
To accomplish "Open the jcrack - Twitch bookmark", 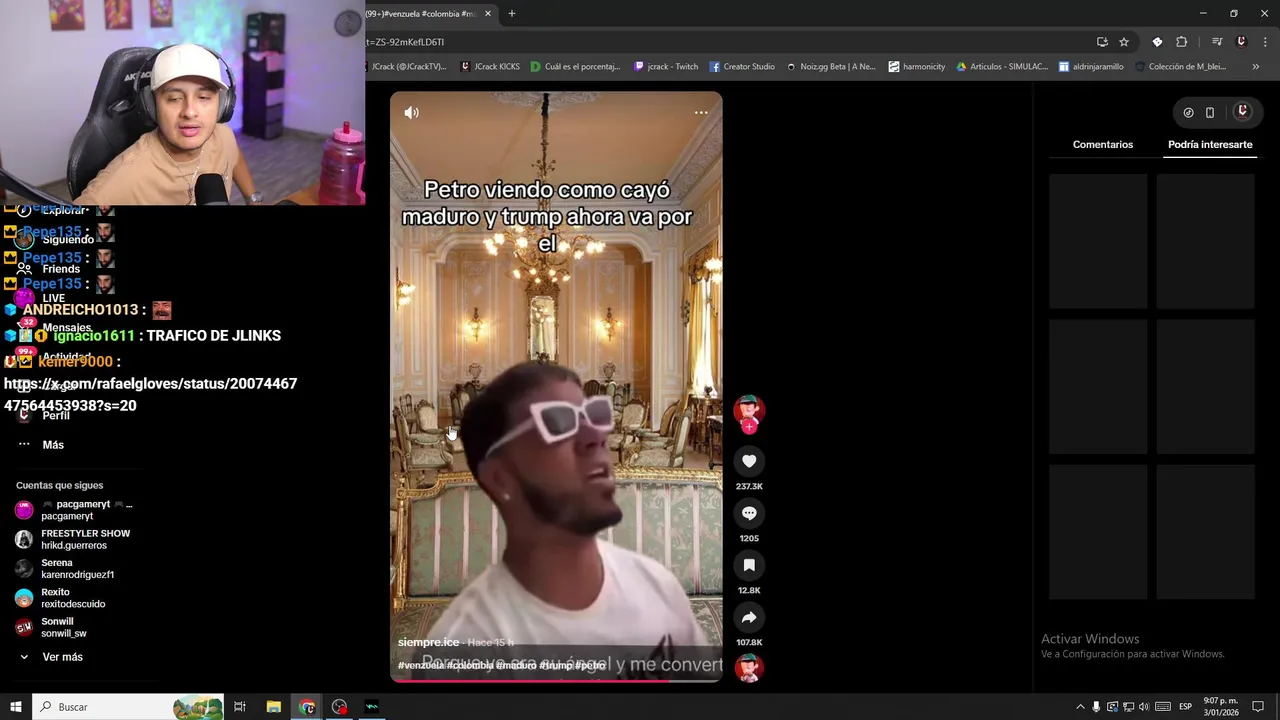I will click(666, 67).
